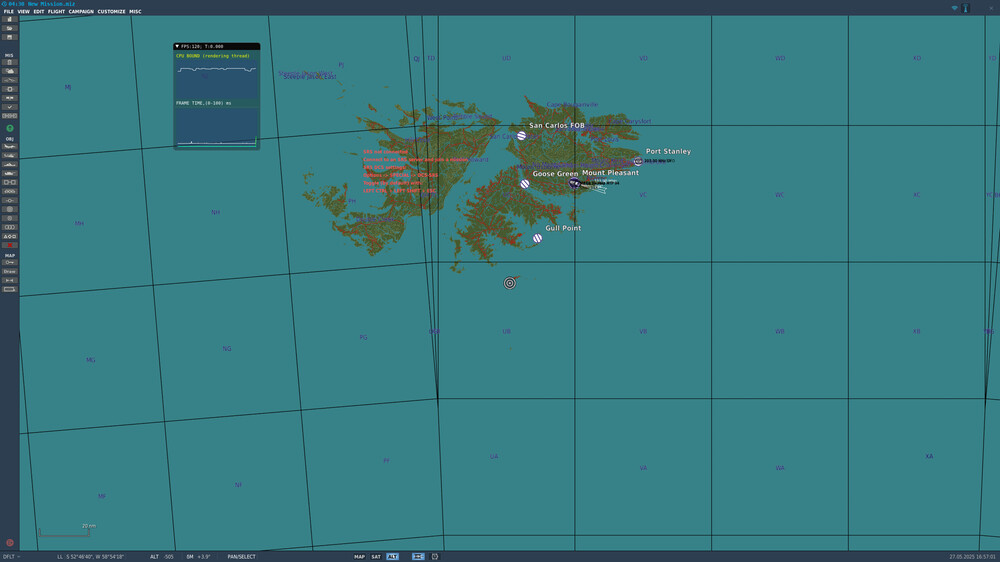Select the large circle trigger zone tool

(10, 209)
